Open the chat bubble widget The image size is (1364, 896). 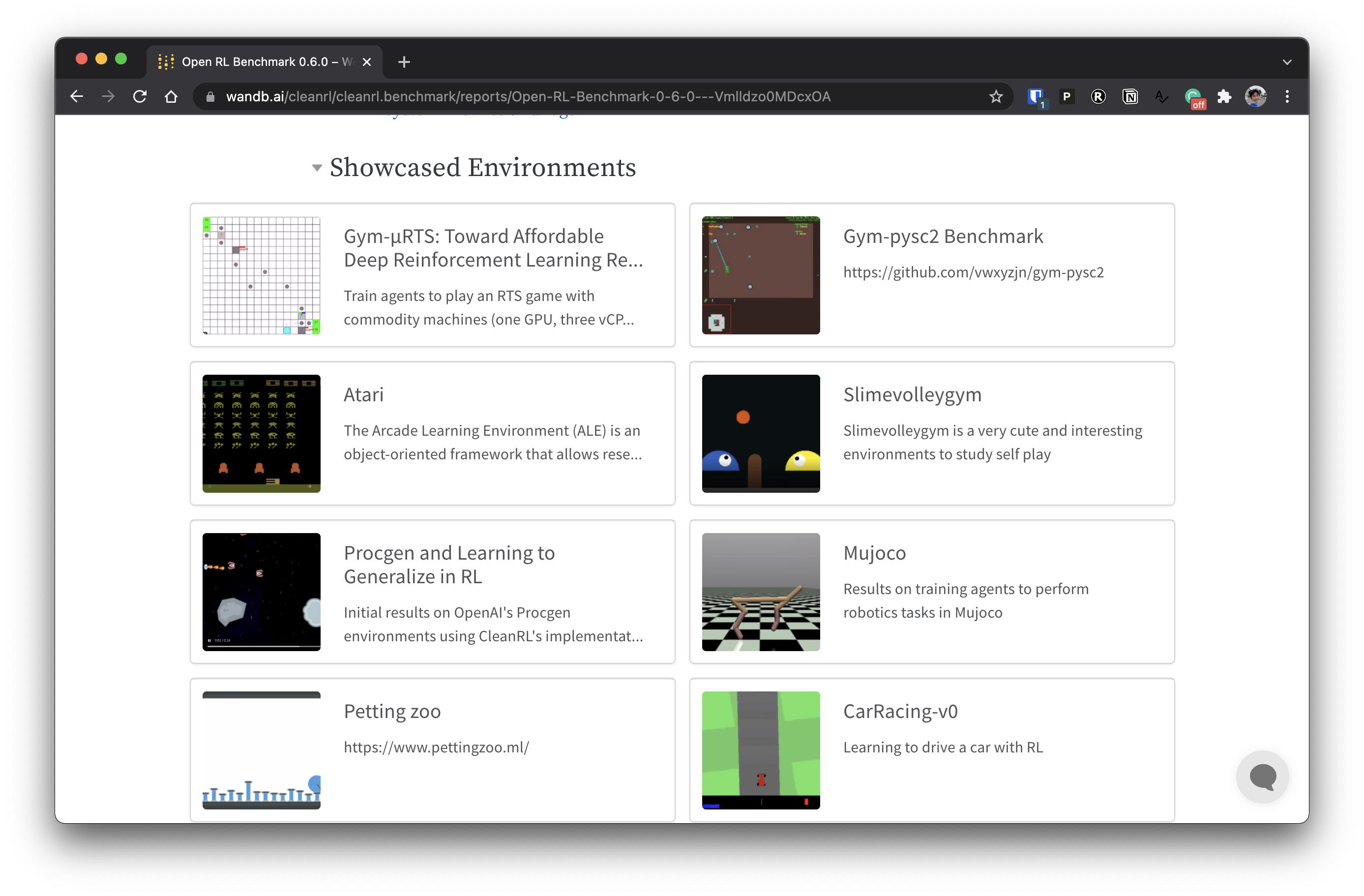click(1262, 777)
